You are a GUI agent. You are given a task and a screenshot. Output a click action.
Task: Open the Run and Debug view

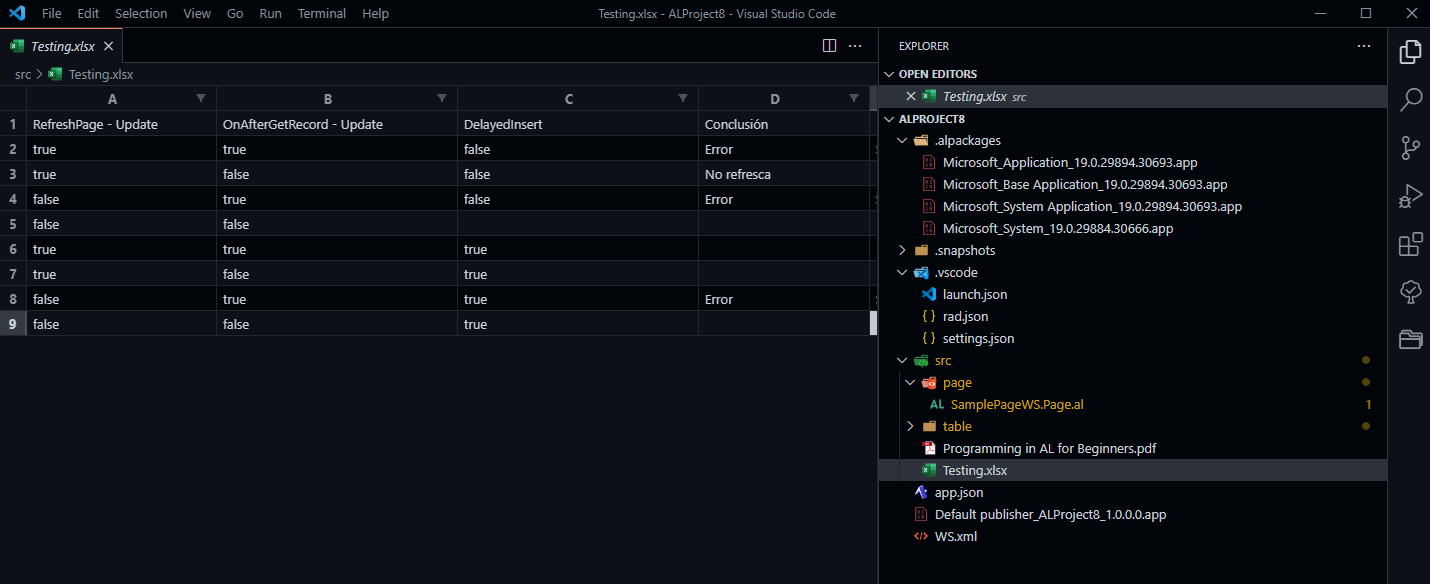(x=1410, y=195)
